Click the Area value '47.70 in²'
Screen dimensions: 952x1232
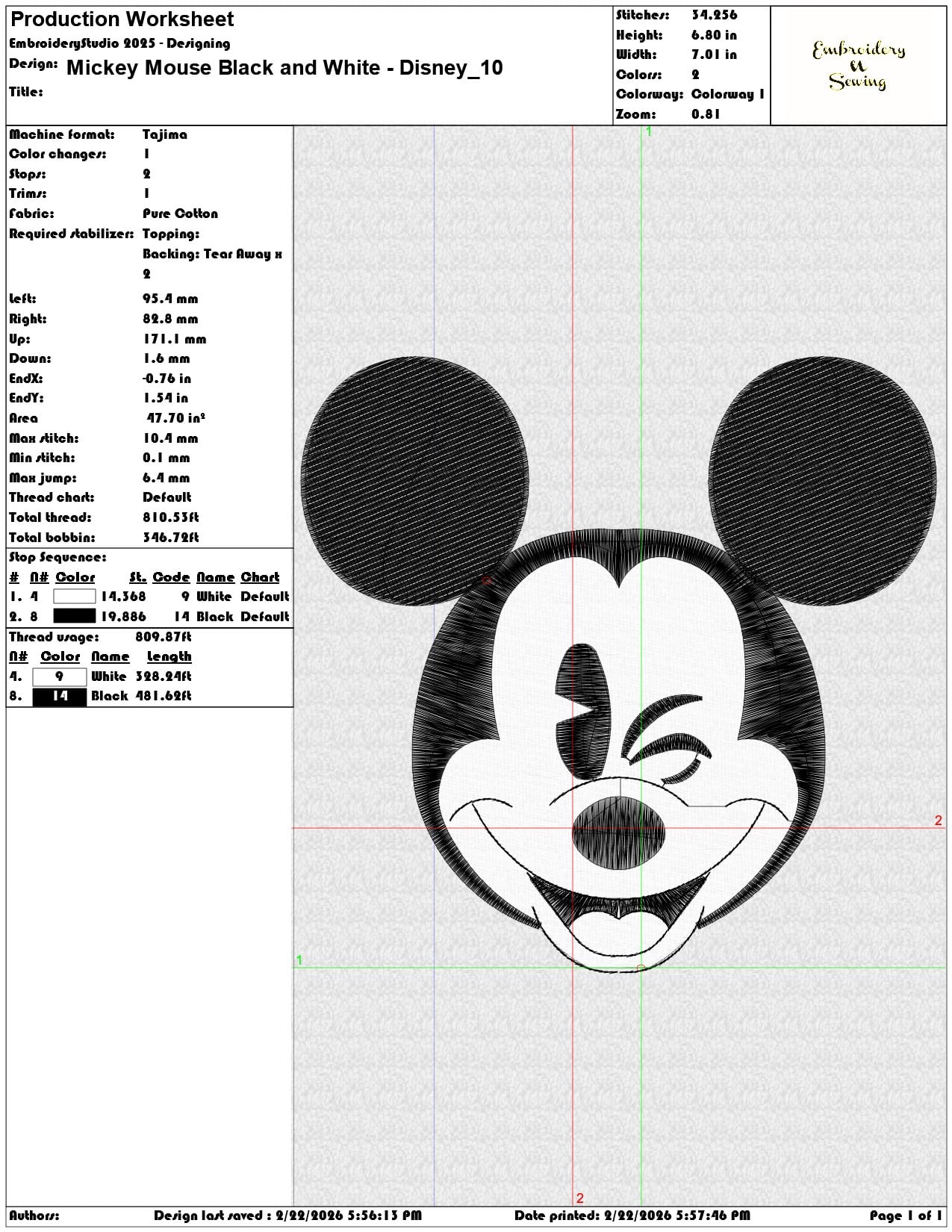pyautogui.click(x=175, y=418)
